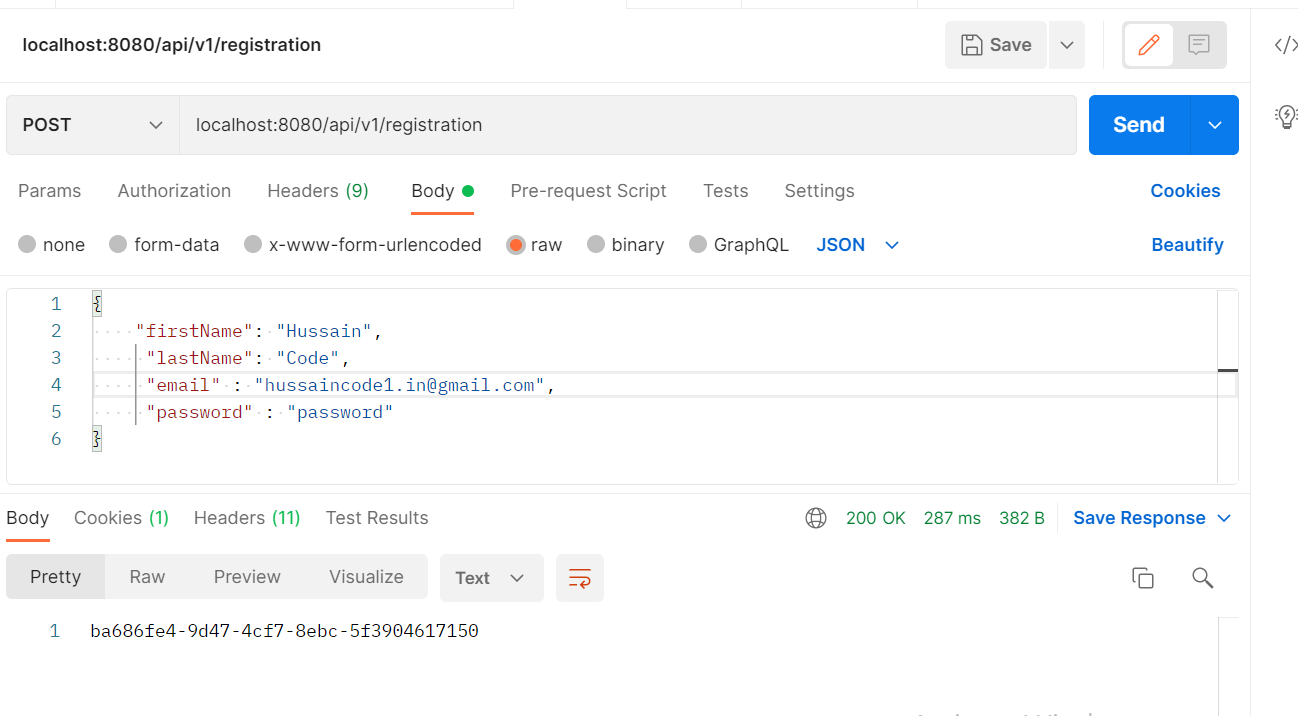Click the lightbulb suggestions icon
Viewport: 1298px width, 716px height.
click(1285, 115)
